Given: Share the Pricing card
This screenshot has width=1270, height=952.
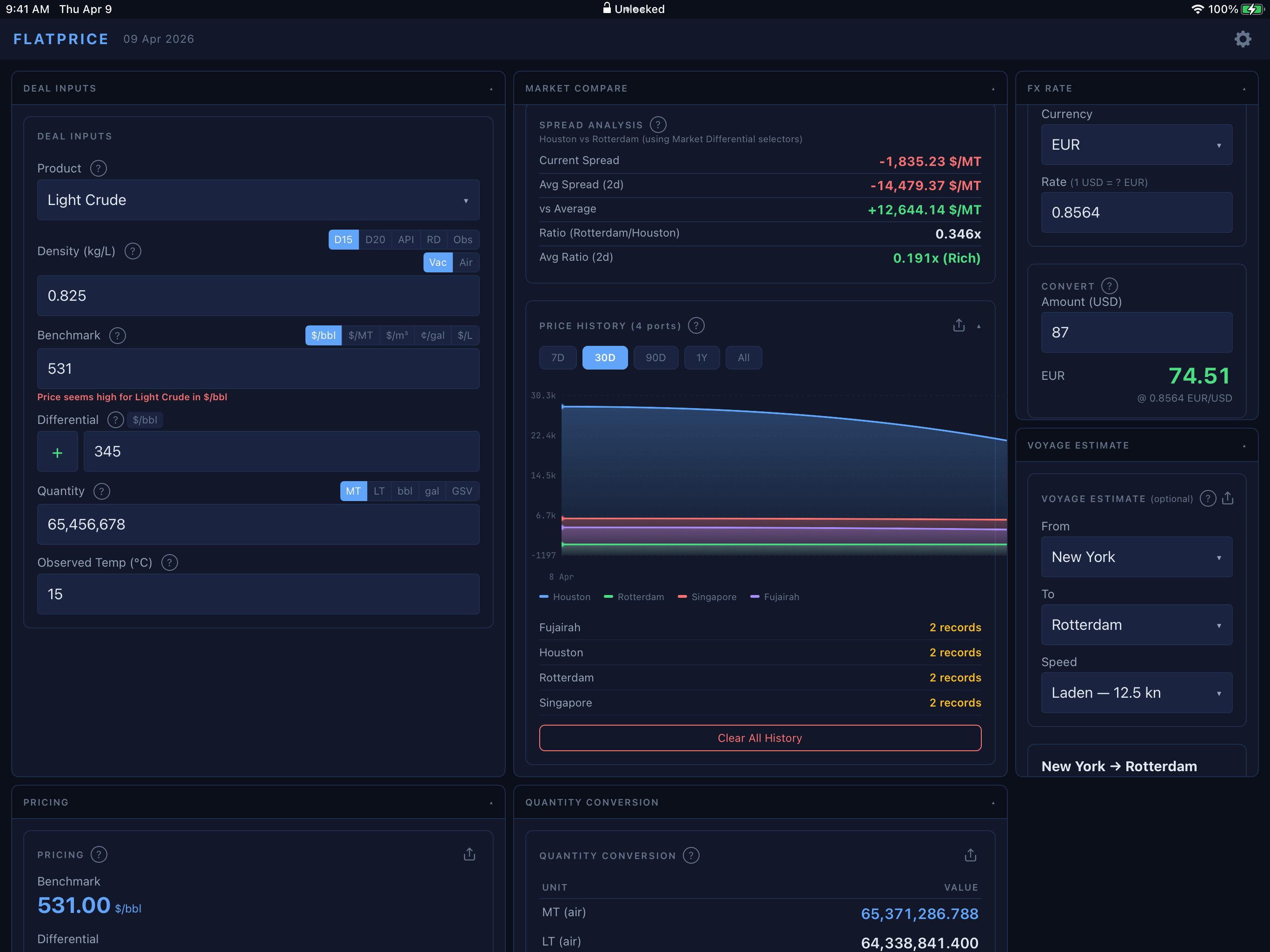Looking at the screenshot, I should pyautogui.click(x=469, y=854).
